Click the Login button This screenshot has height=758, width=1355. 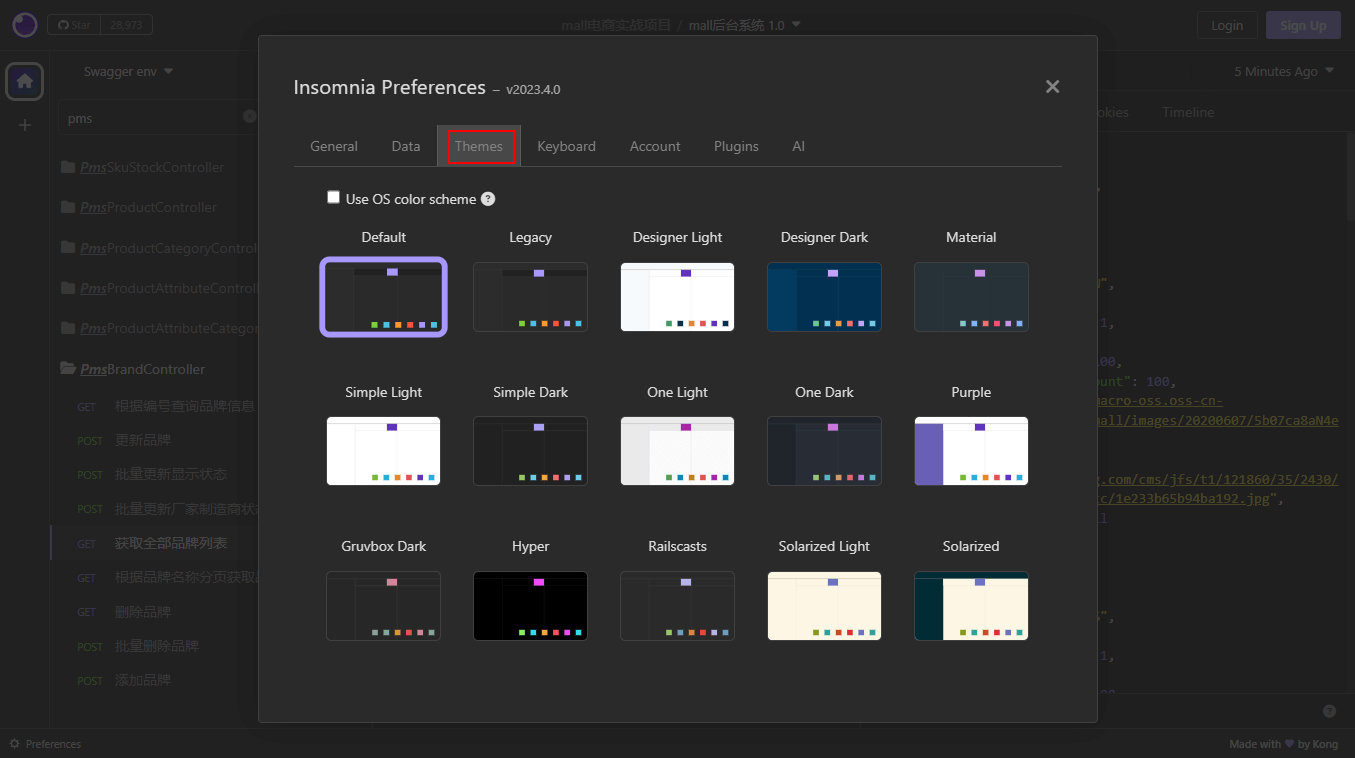click(1226, 25)
